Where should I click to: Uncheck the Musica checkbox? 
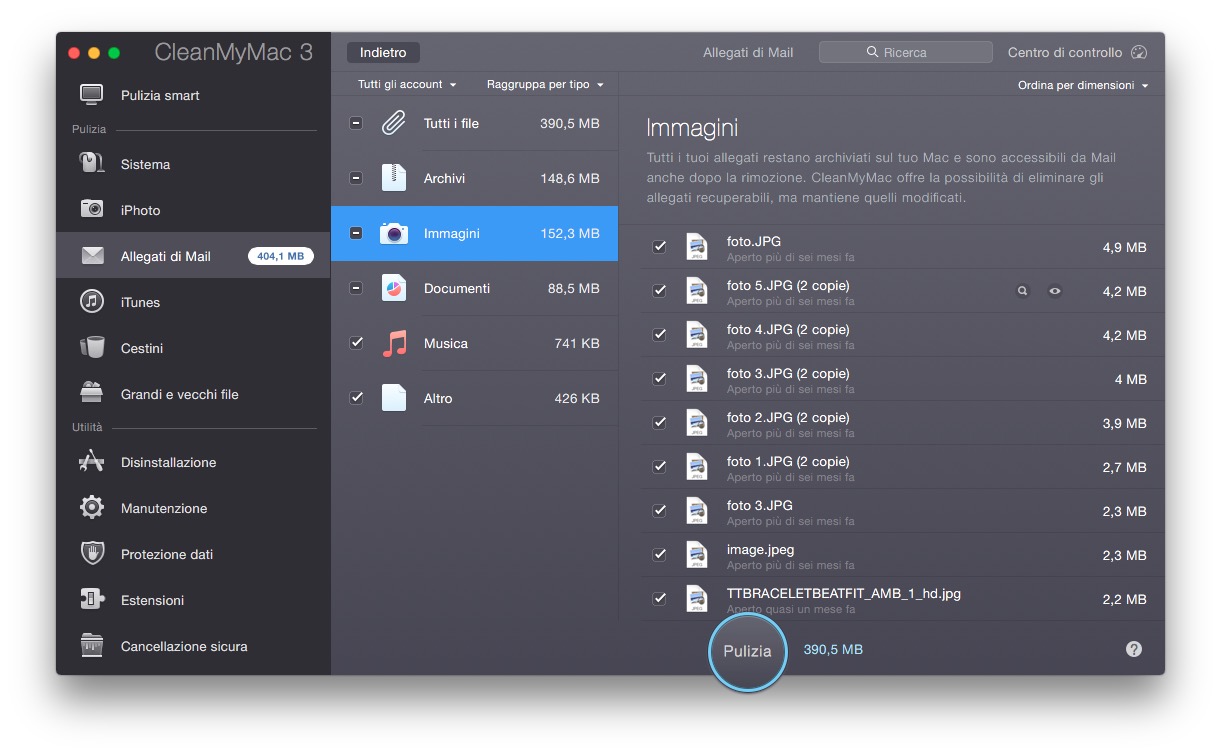click(x=356, y=343)
